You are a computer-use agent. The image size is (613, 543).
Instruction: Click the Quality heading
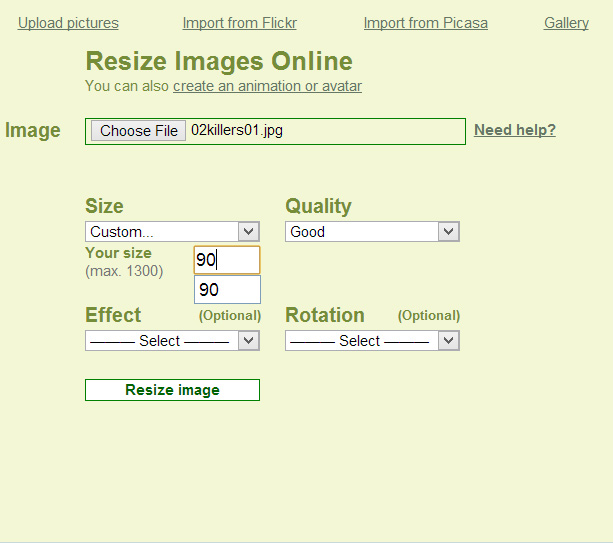(318, 206)
